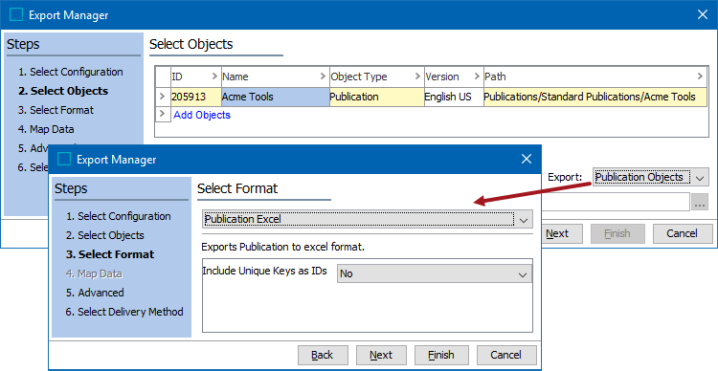This screenshot has height=371, width=718.
Task: Go to step 5. Advanced
Action: [95, 293]
